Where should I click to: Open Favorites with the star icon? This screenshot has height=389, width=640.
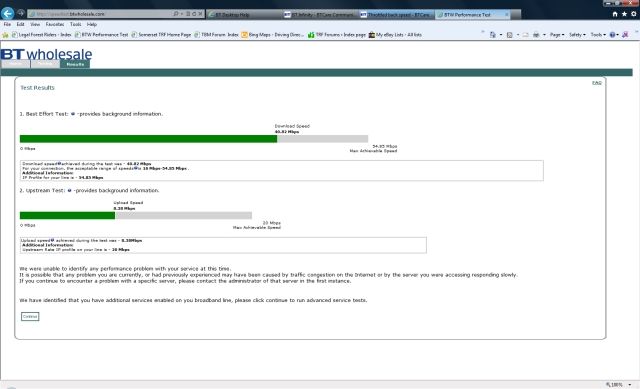pyautogui.click(x=624, y=14)
